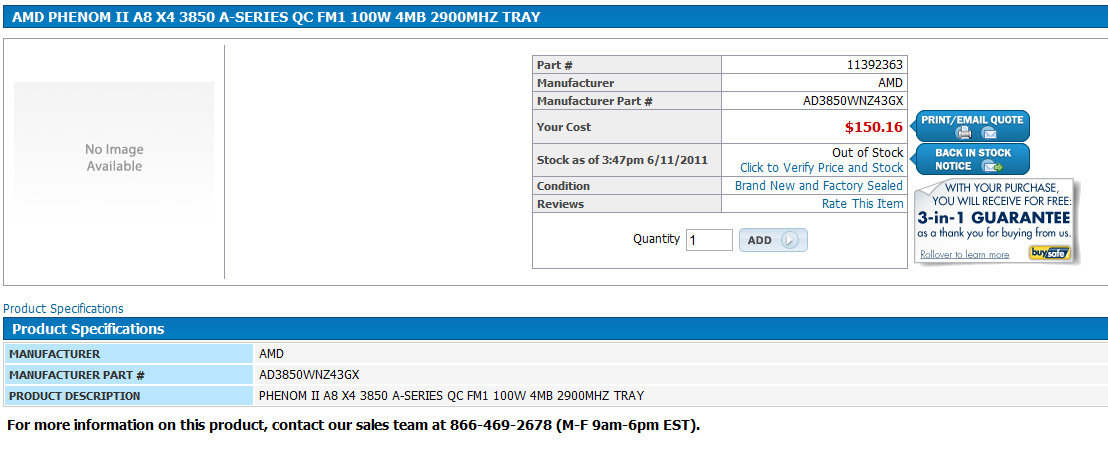Open Click to Verify Price and Stock link

[821, 168]
